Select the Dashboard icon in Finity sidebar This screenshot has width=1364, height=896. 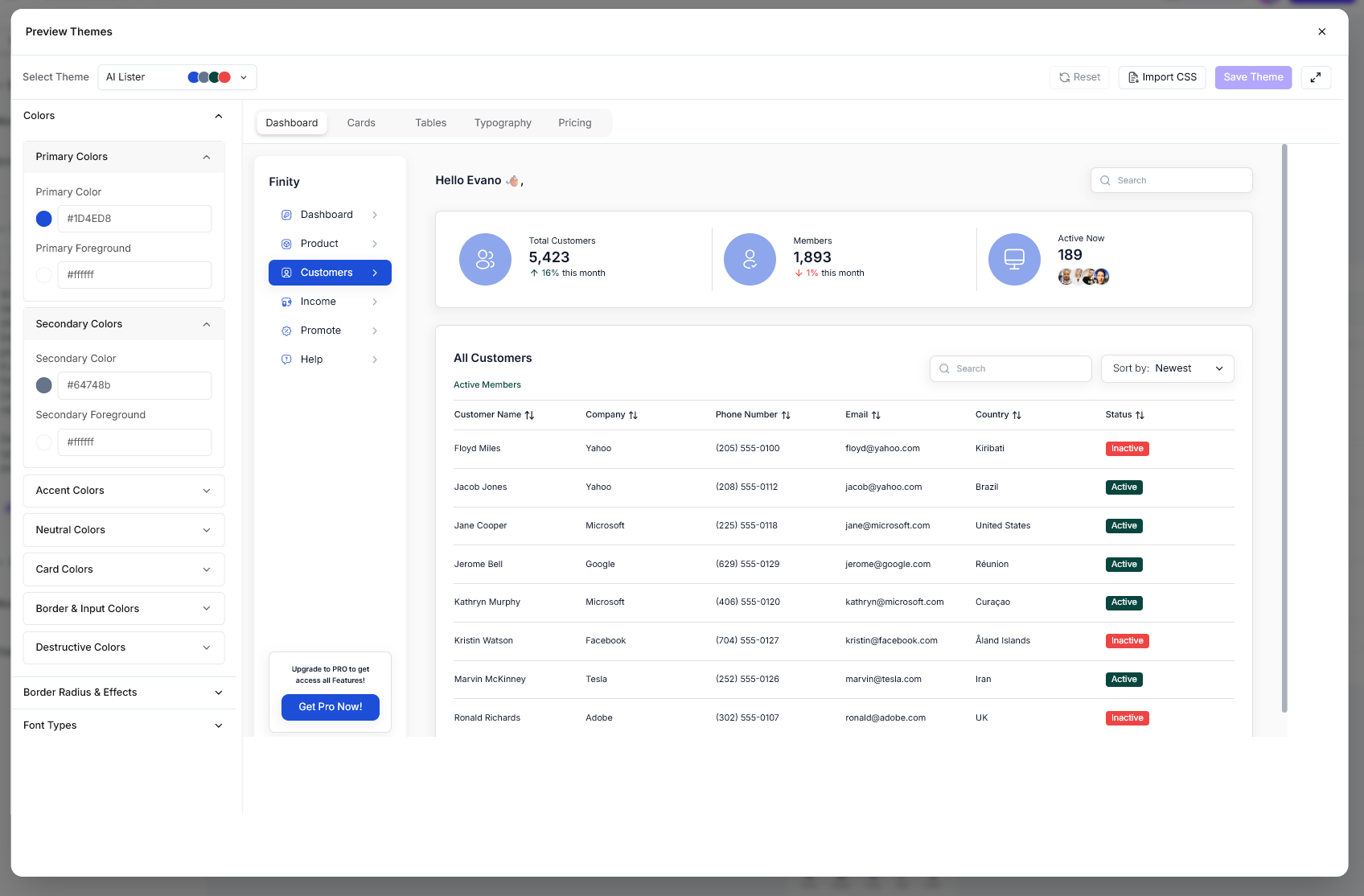coord(286,214)
